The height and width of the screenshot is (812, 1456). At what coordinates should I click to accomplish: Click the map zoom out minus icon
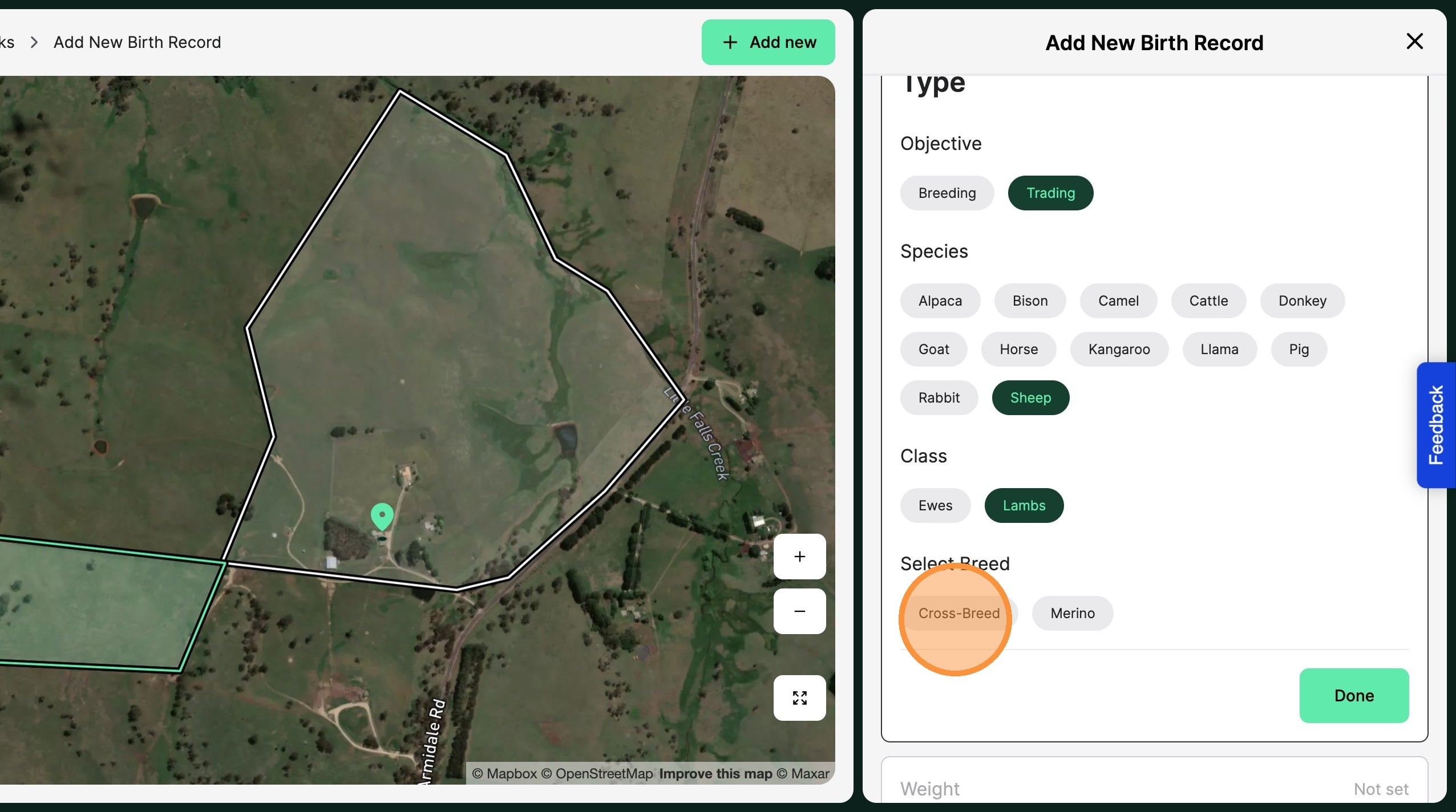tap(799, 611)
